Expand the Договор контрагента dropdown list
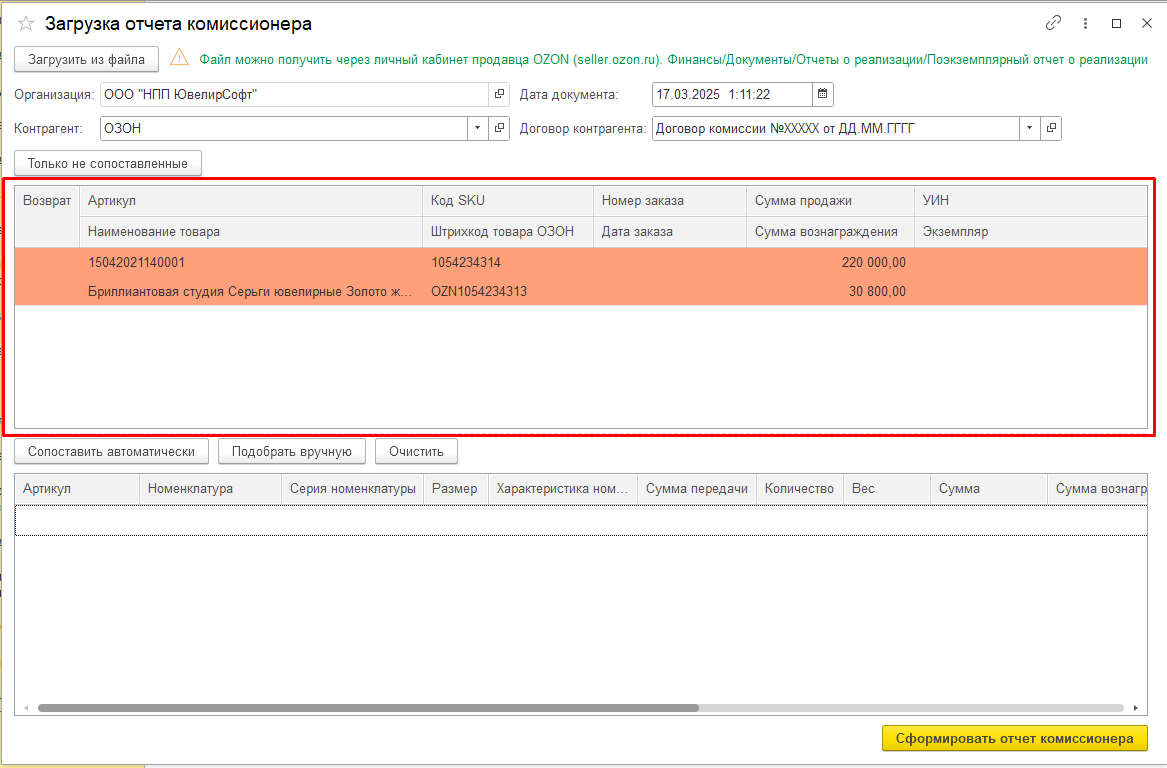This screenshot has height=768, width=1167. (1029, 128)
